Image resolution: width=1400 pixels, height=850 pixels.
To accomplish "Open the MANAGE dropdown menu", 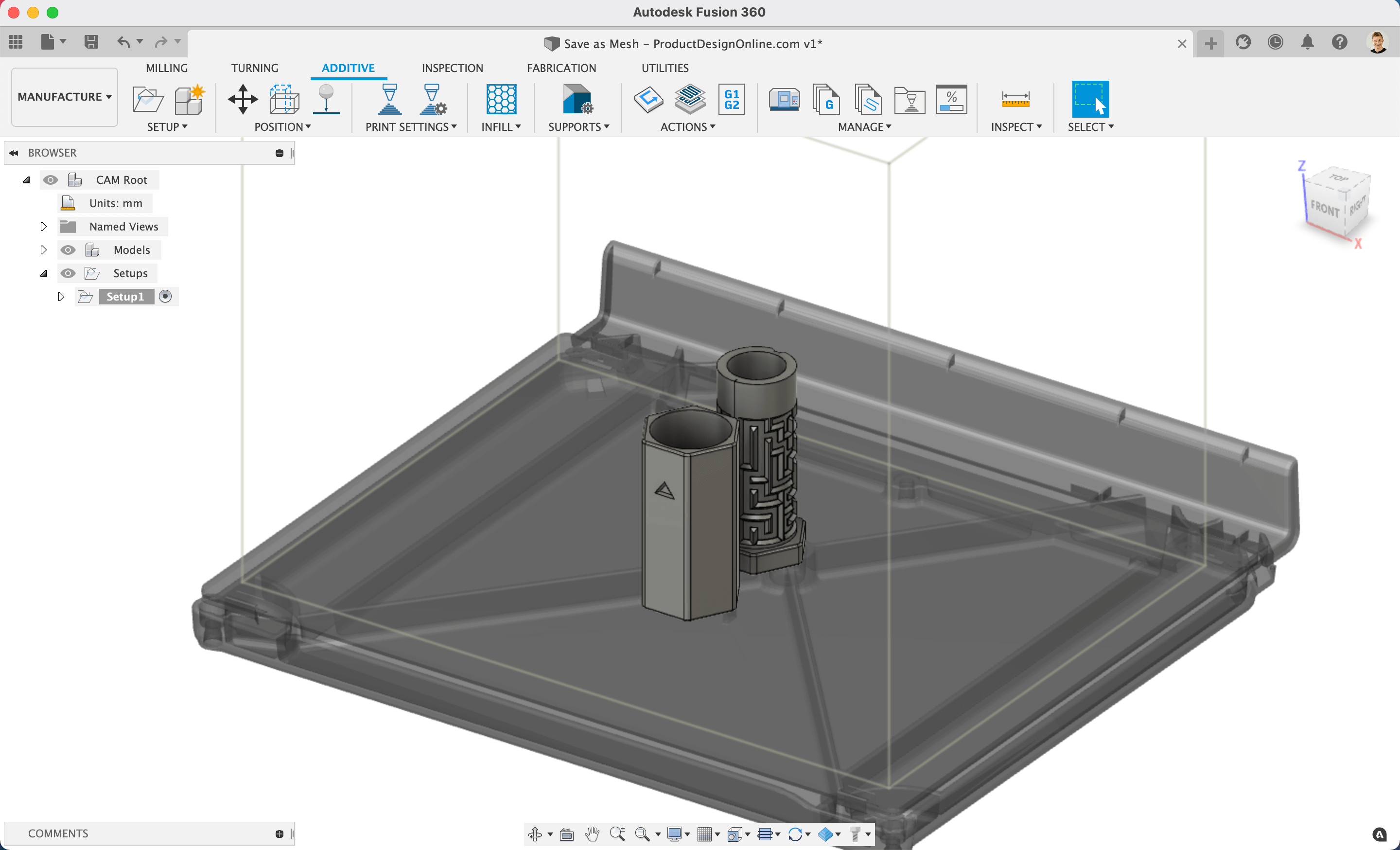I will pyautogui.click(x=865, y=127).
